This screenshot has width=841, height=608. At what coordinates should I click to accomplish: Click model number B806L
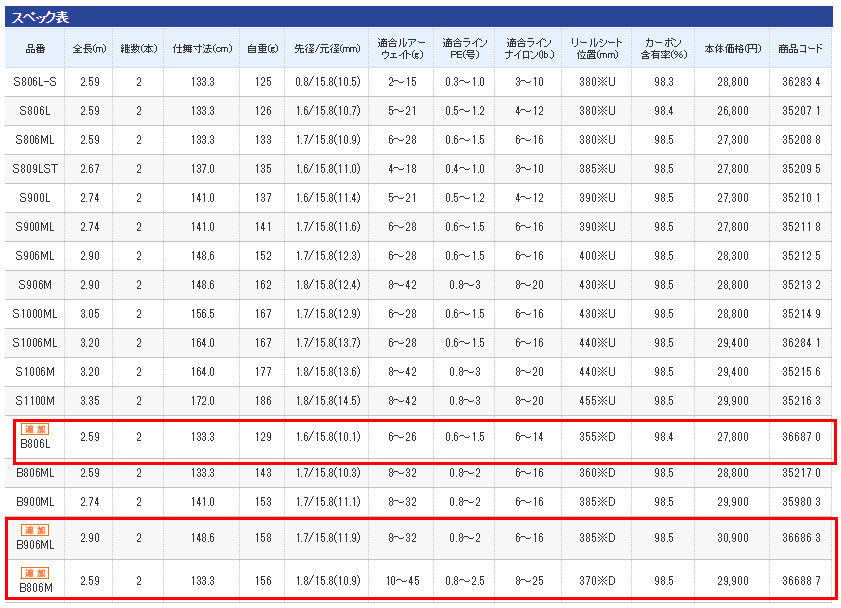tap(35, 444)
